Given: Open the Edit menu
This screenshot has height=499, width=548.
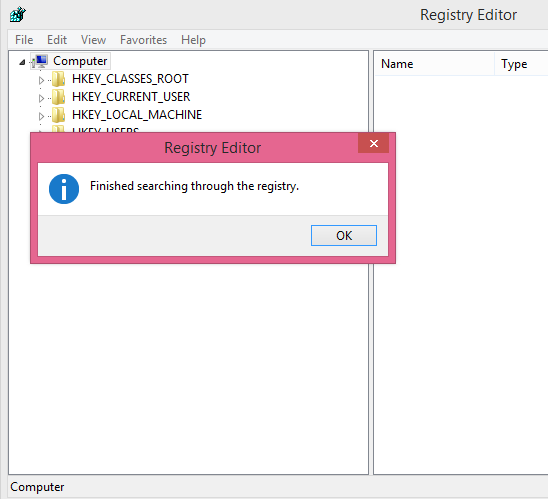Looking at the screenshot, I should coord(57,40).
